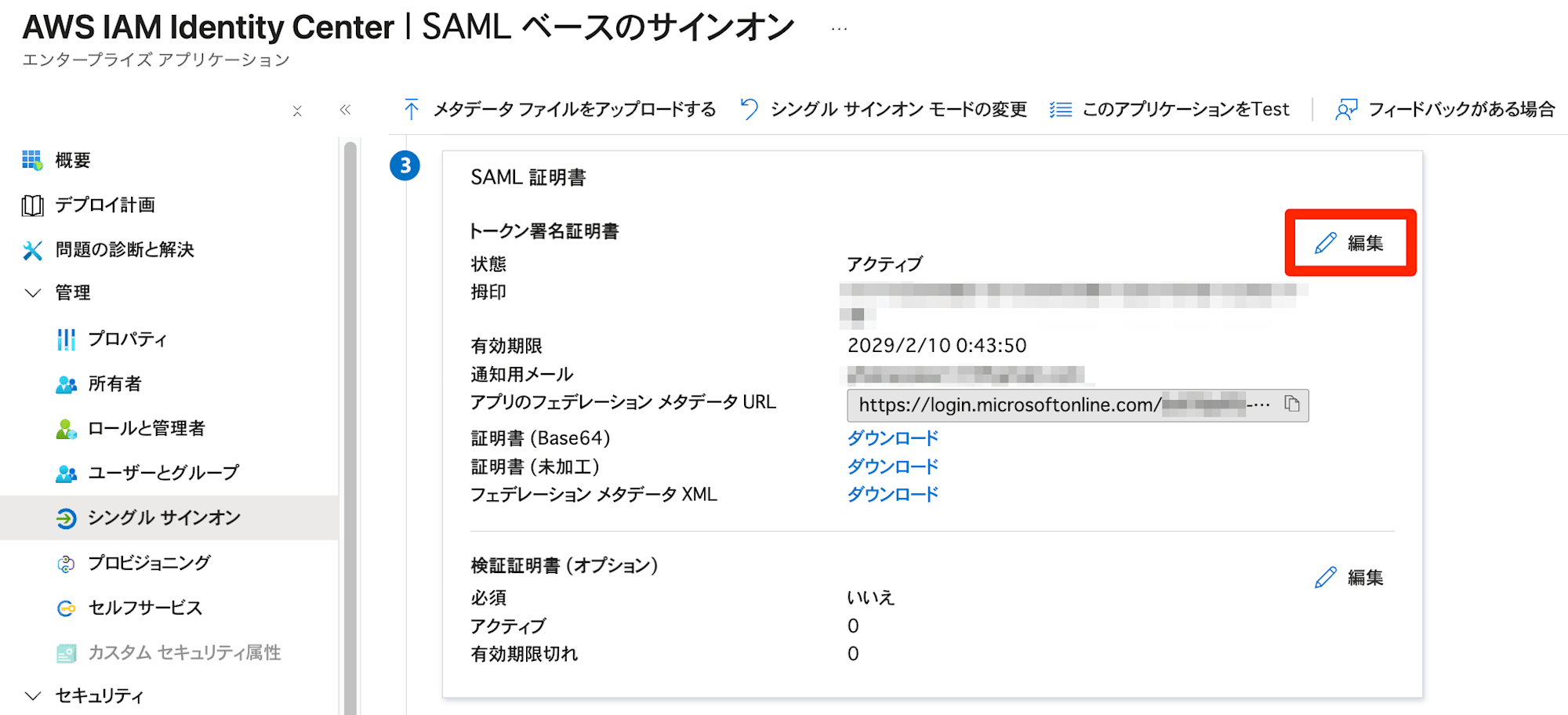Image resolution: width=1568 pixels, height=715 pixels.
Task: Collapse the 管理 section chevron
Action: 32,292
